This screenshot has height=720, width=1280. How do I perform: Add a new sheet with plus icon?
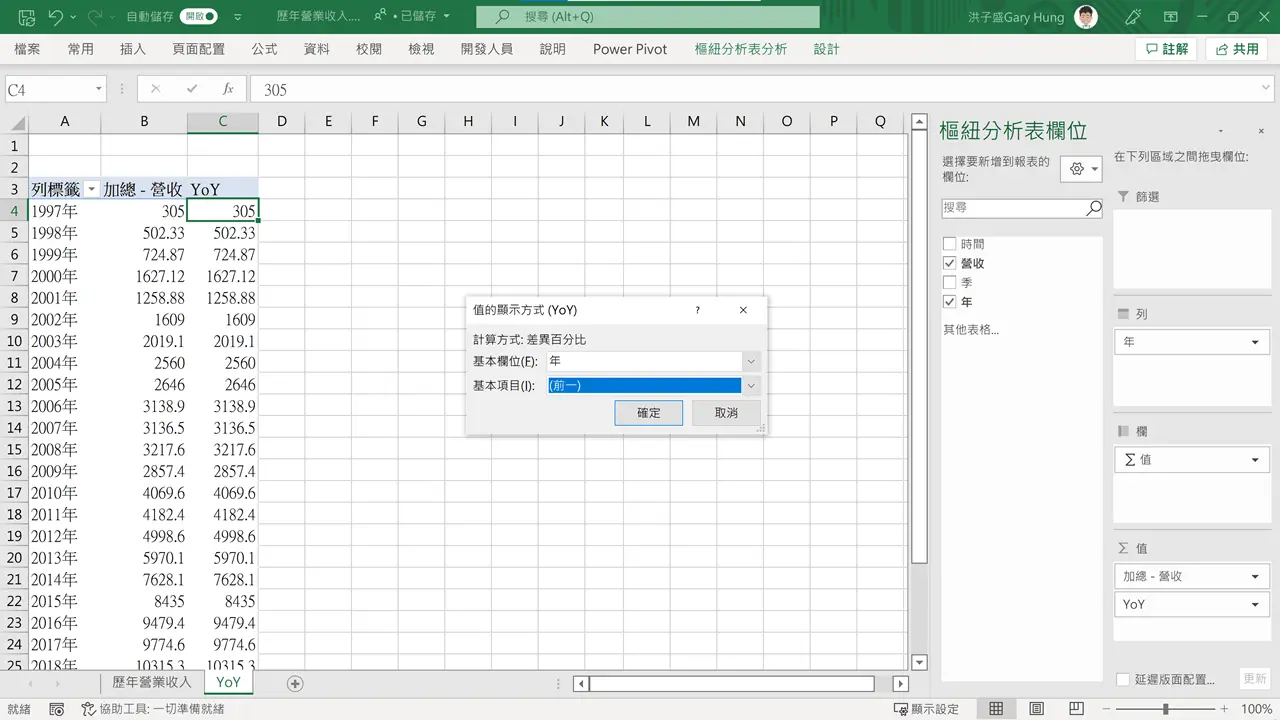pos(295,683)
